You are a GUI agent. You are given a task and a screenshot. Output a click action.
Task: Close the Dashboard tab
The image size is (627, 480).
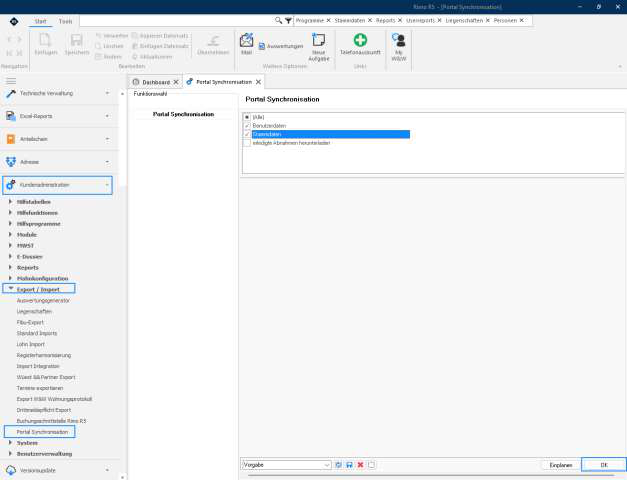pos(176,82)
